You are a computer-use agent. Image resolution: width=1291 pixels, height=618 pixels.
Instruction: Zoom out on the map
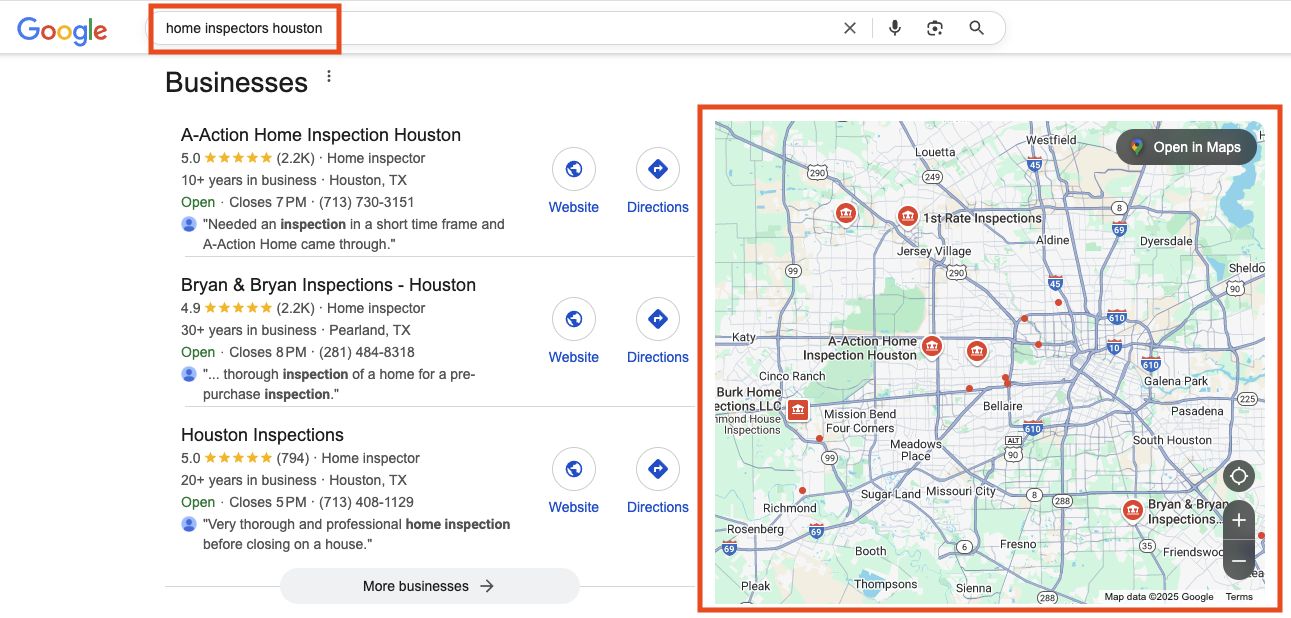click(1238, 560)
